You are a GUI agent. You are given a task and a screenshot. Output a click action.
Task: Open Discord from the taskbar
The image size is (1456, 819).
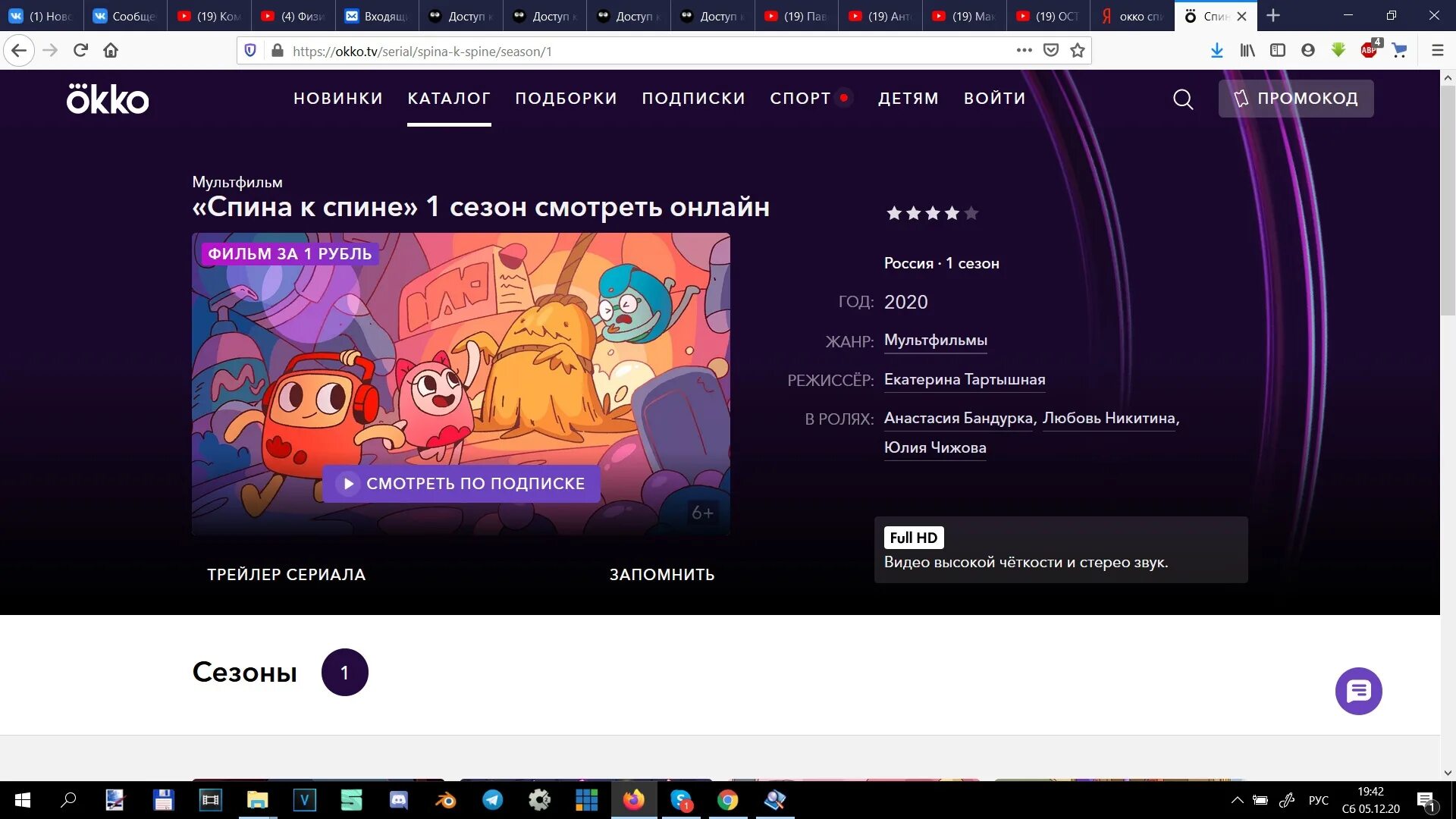[399, 800]
